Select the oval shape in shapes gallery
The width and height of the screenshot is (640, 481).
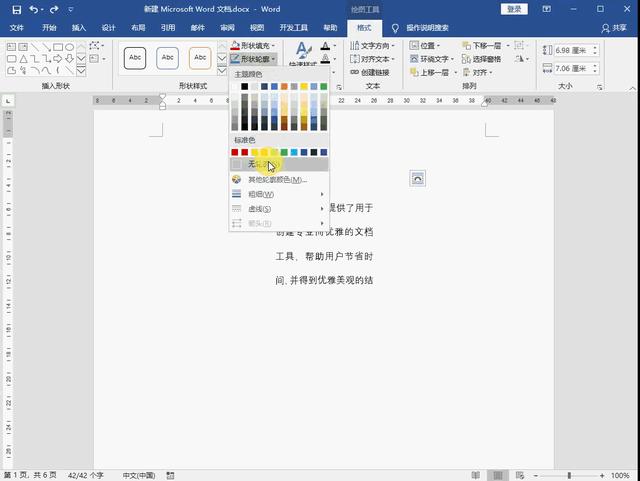tap(69, 47)
